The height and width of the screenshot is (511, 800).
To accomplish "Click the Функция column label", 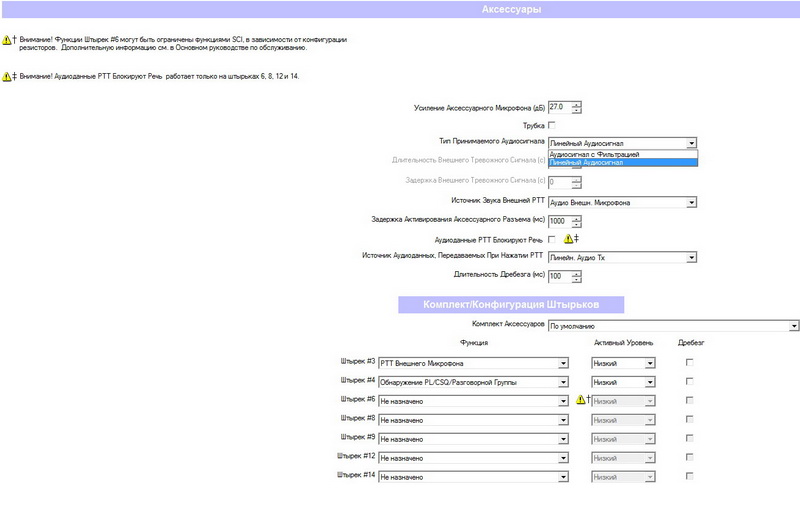I will point(474,343).
